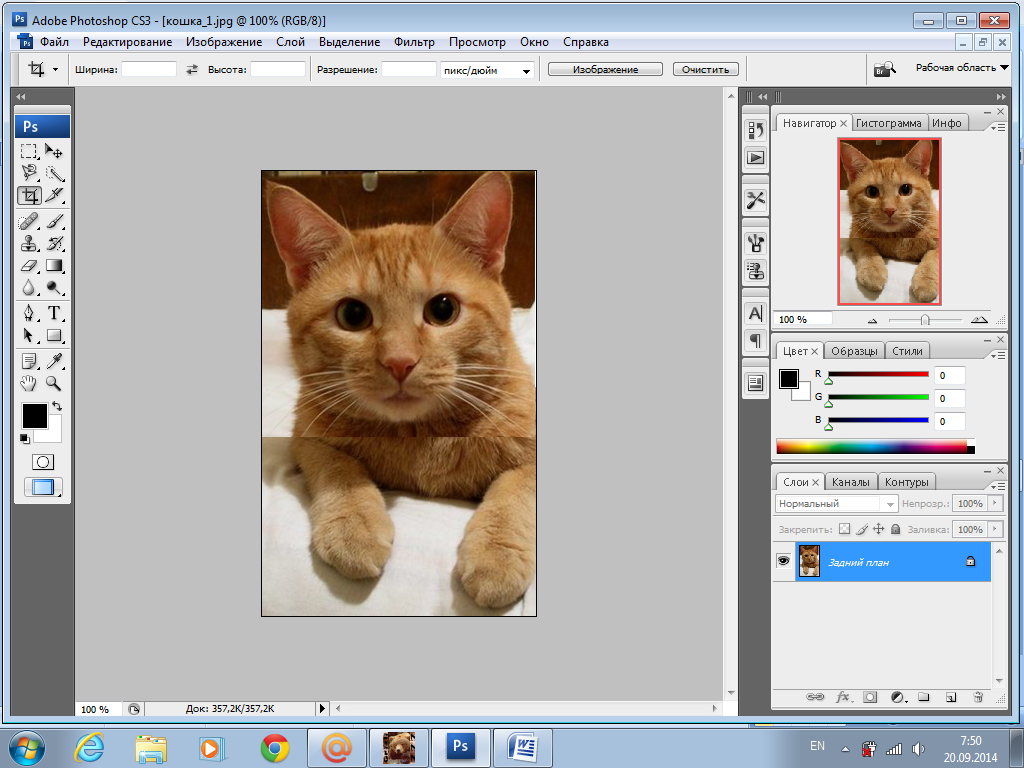Select the Hand tool
The width and height of the screenshot is (1024, 768).
(x=29, y=383)
